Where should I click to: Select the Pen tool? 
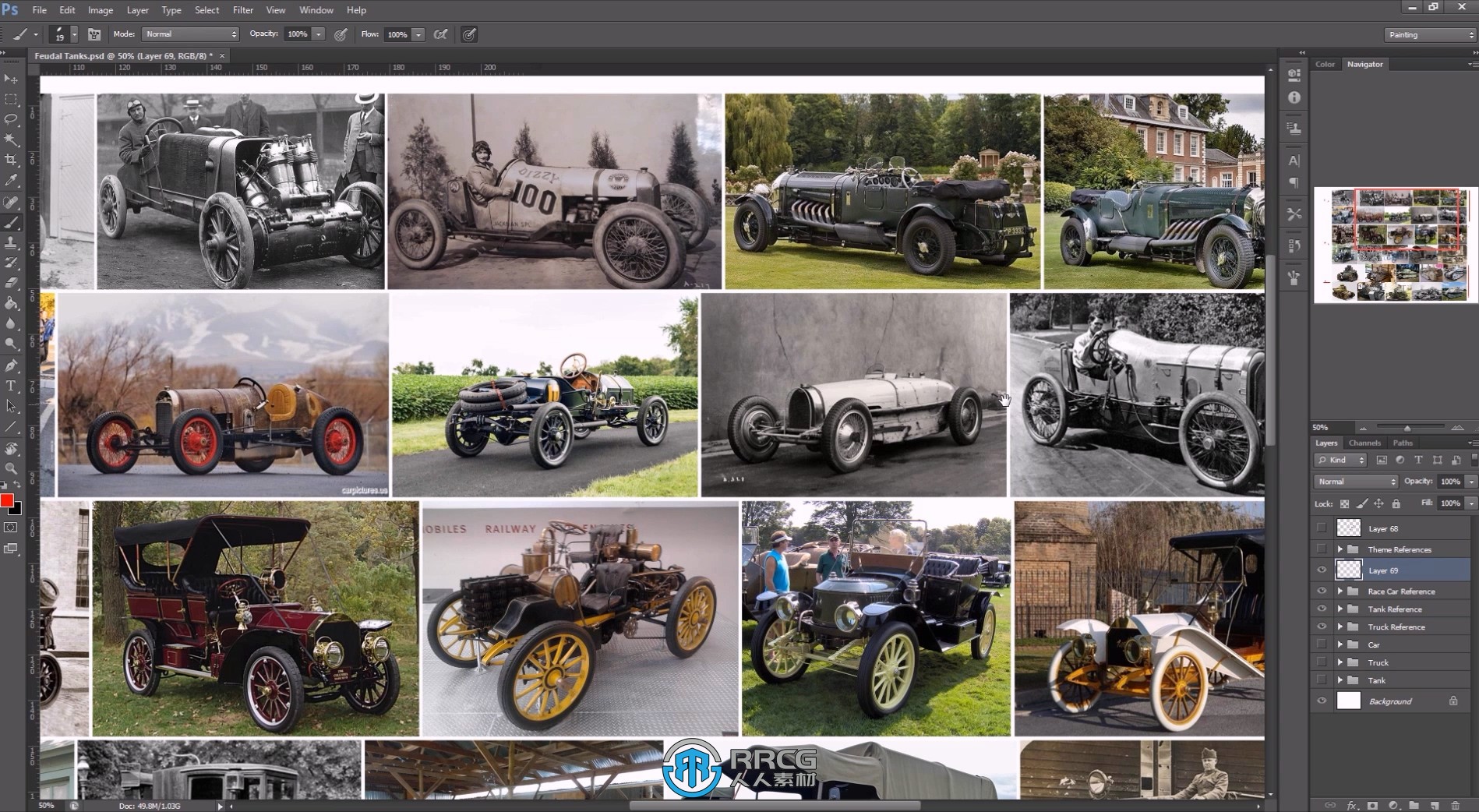tap(11, 365)
